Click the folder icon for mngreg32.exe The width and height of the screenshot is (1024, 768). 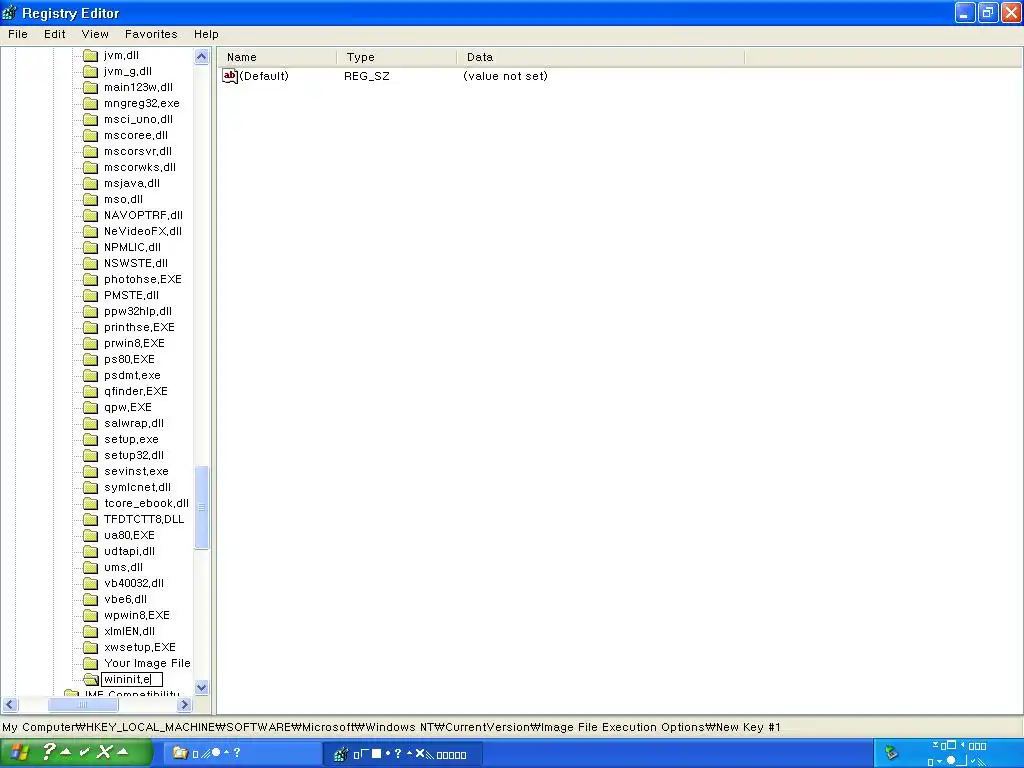tap(91, 103)
